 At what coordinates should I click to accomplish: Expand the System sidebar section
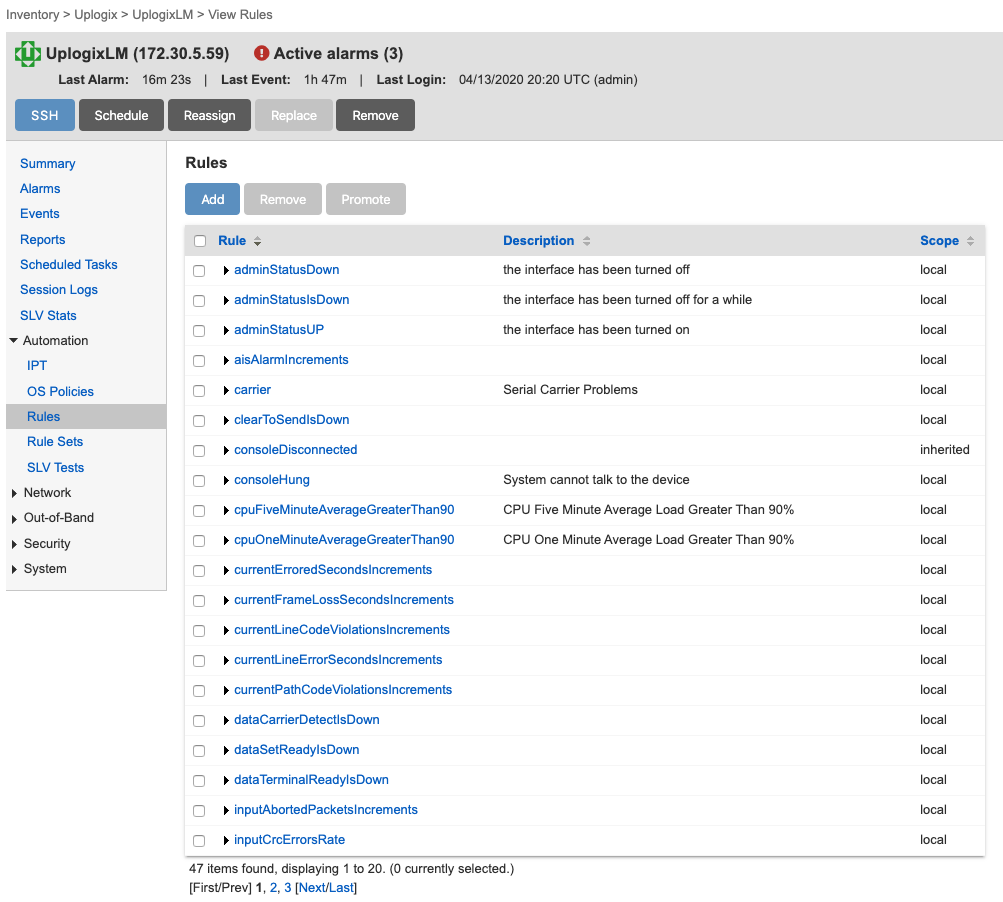(14, 569)
